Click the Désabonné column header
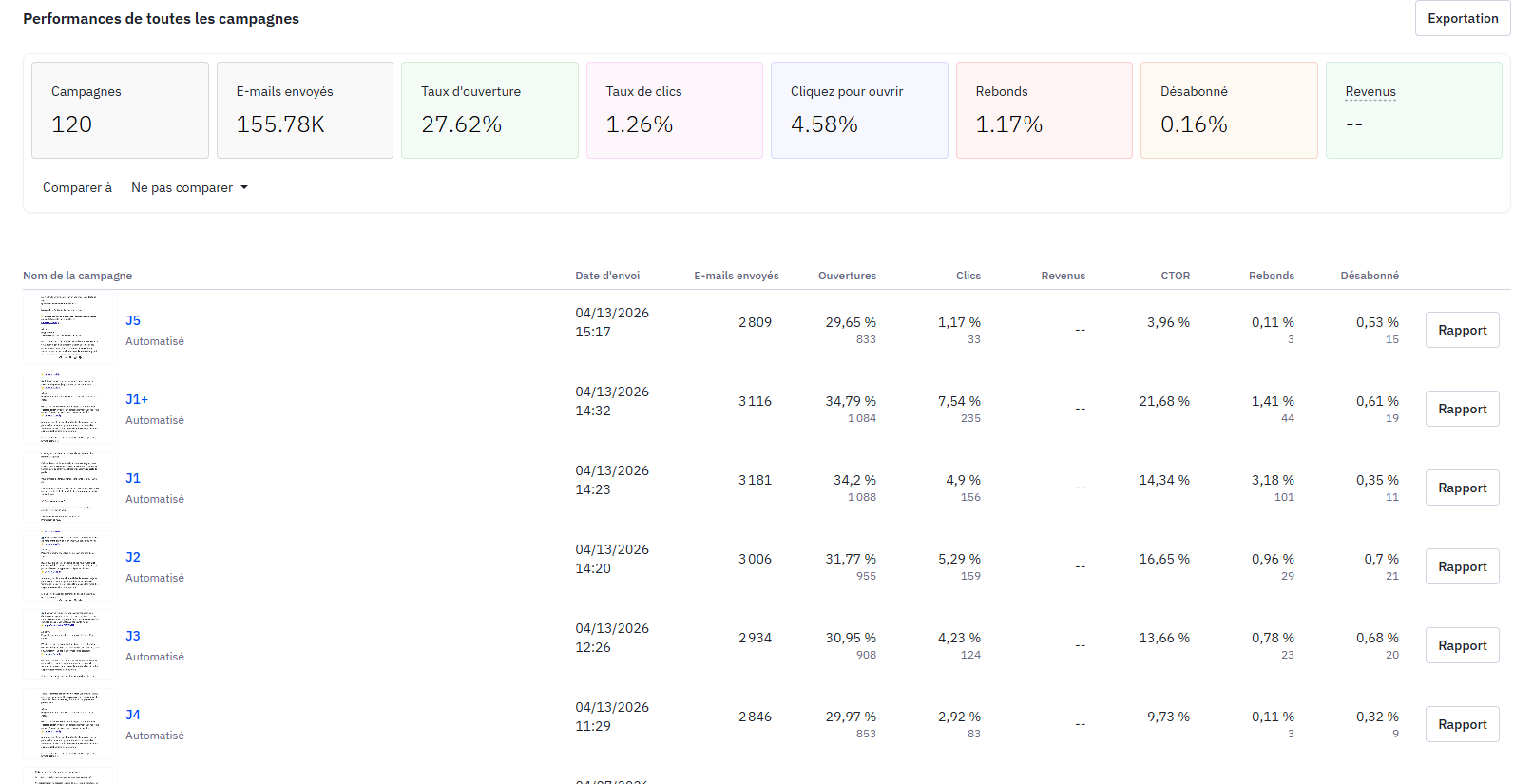This screenshot has width=1533, height=784. point(1370,276)
